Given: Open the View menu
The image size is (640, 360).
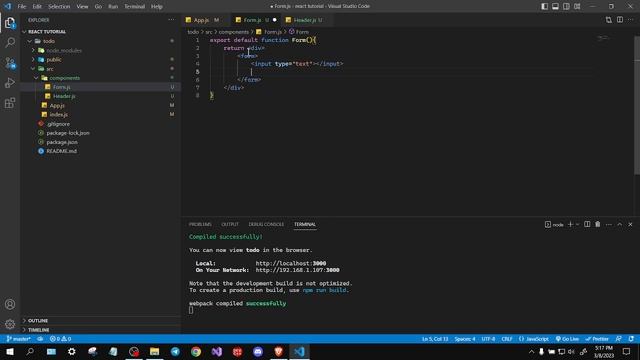Looking at the screenshot, I should click(82, 7).
